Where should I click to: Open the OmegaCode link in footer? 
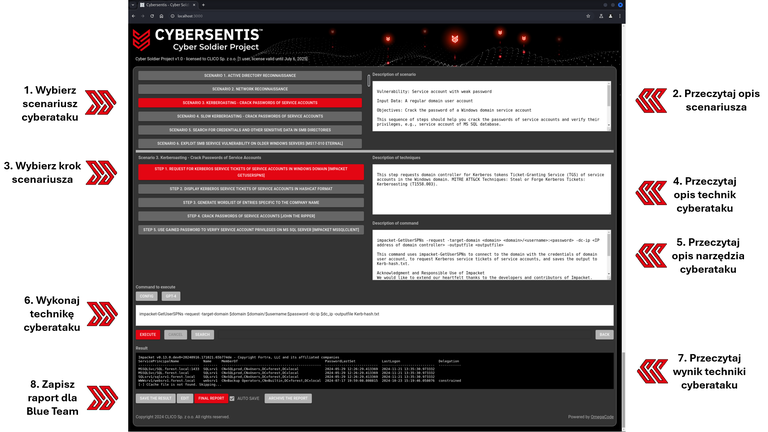602,417
